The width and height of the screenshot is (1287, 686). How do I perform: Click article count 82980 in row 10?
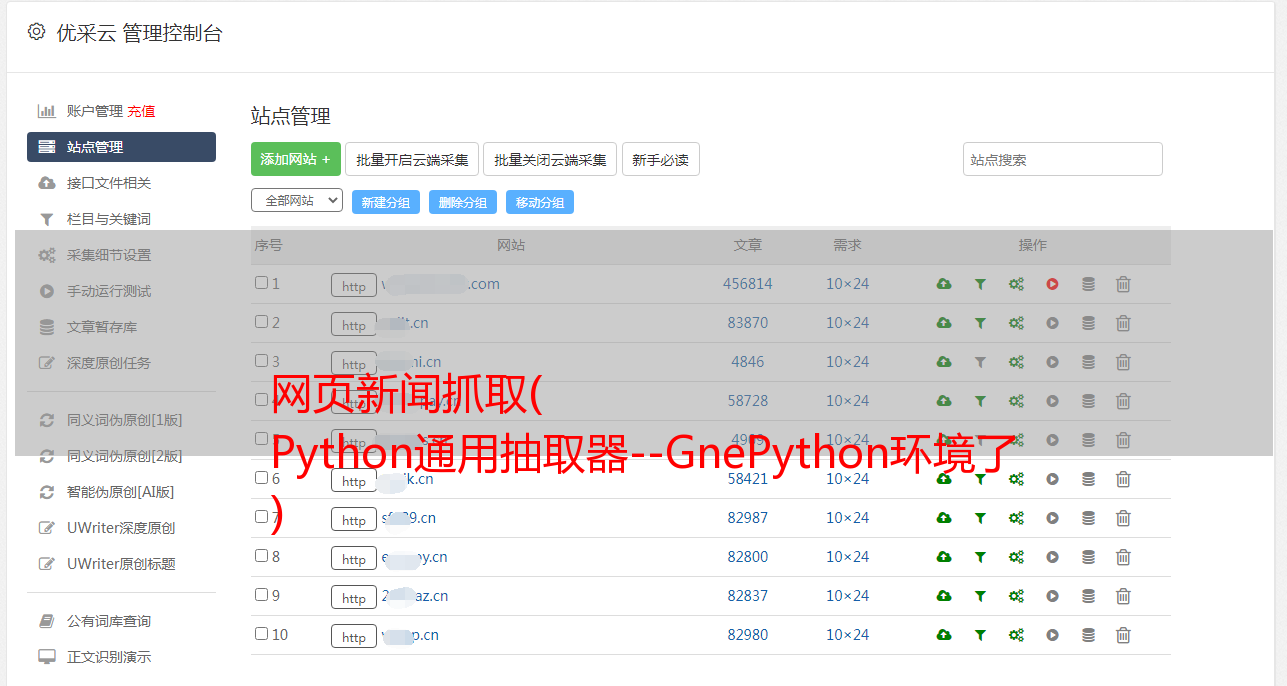pyautogui.click(x=748, y=635)
